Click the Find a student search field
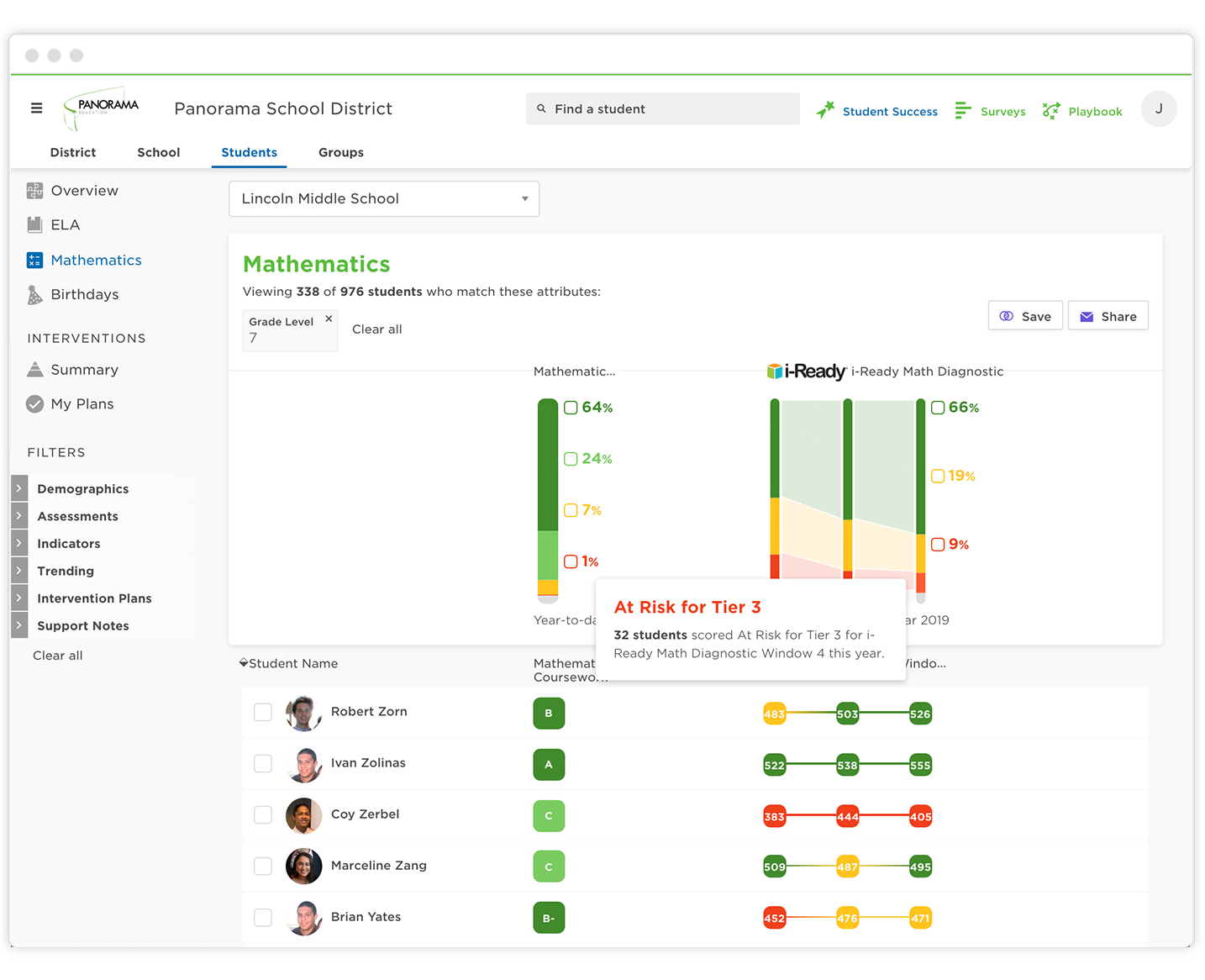This screenshot has height=980, width=1205. click(x=662, y=108)
